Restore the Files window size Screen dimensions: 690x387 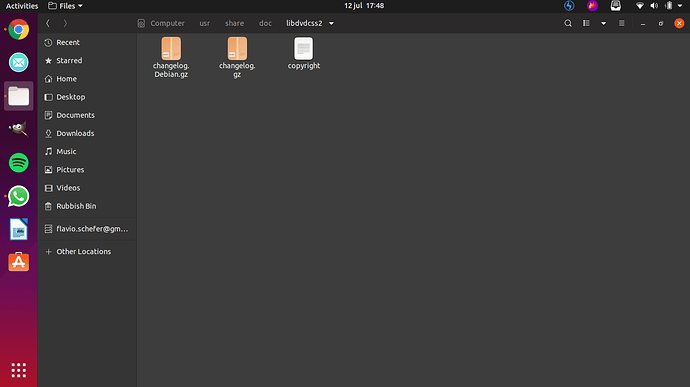[661, 23]
